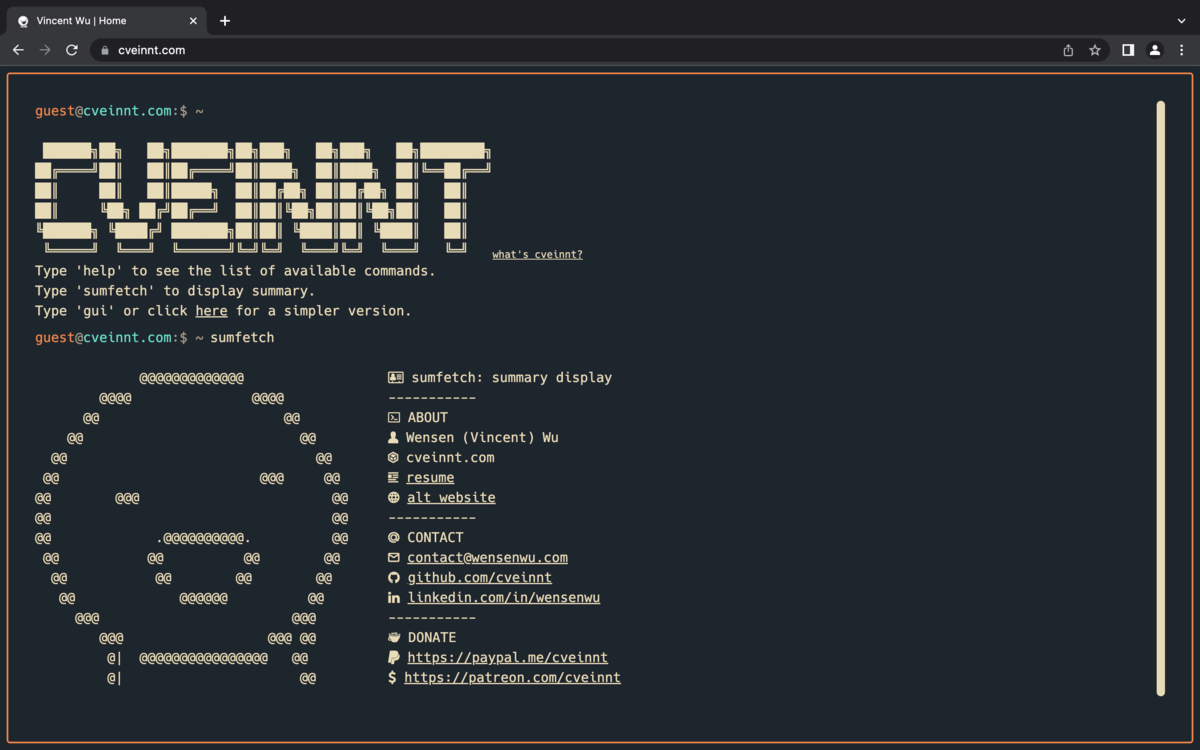Click the globe icon beside alt website

coord(394,497)
